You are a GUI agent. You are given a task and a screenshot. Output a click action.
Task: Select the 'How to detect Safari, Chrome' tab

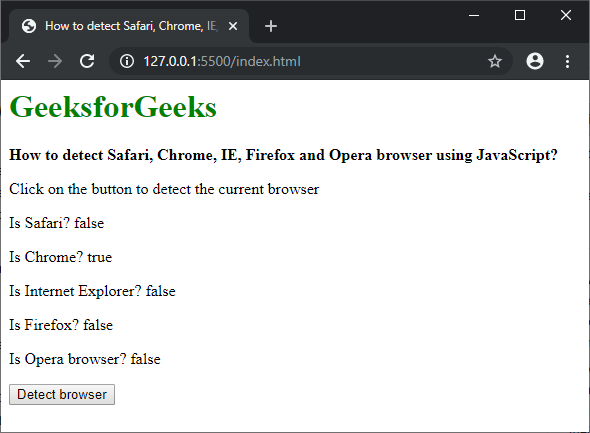click(x=129, y=26)
